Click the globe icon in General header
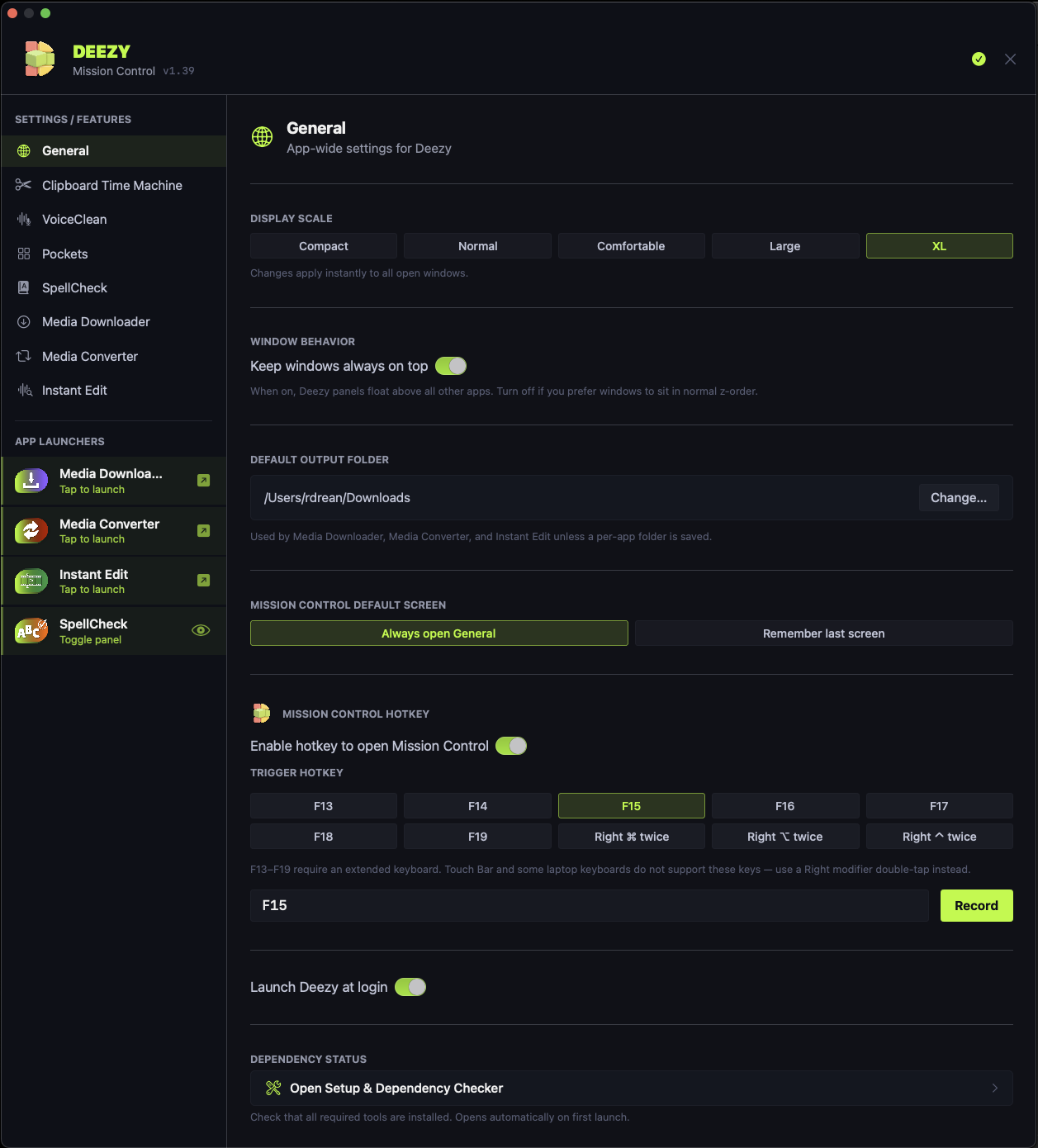Image resolution: width=1038 pixels, height=1148 pixels. (x=263, y=137)
